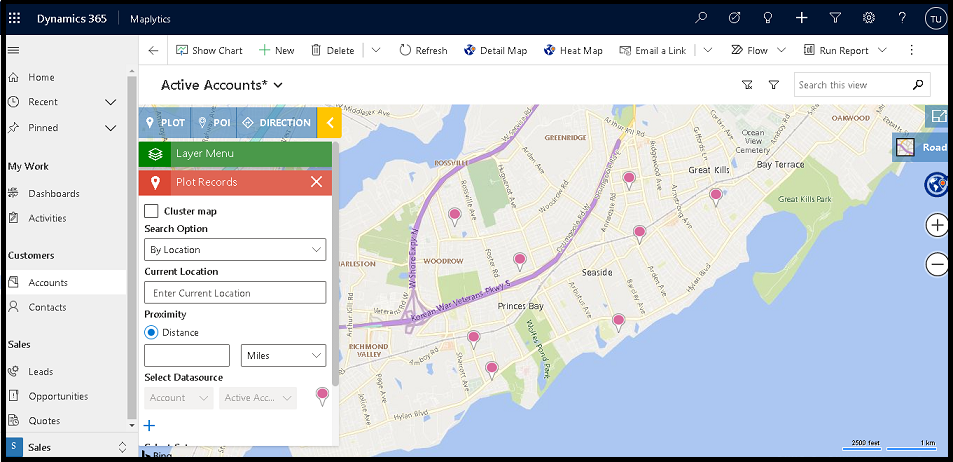This screenshot has height=462, width=953.
Task: Click the Detail Map toolbar icon
Action: tap(470, 50)
